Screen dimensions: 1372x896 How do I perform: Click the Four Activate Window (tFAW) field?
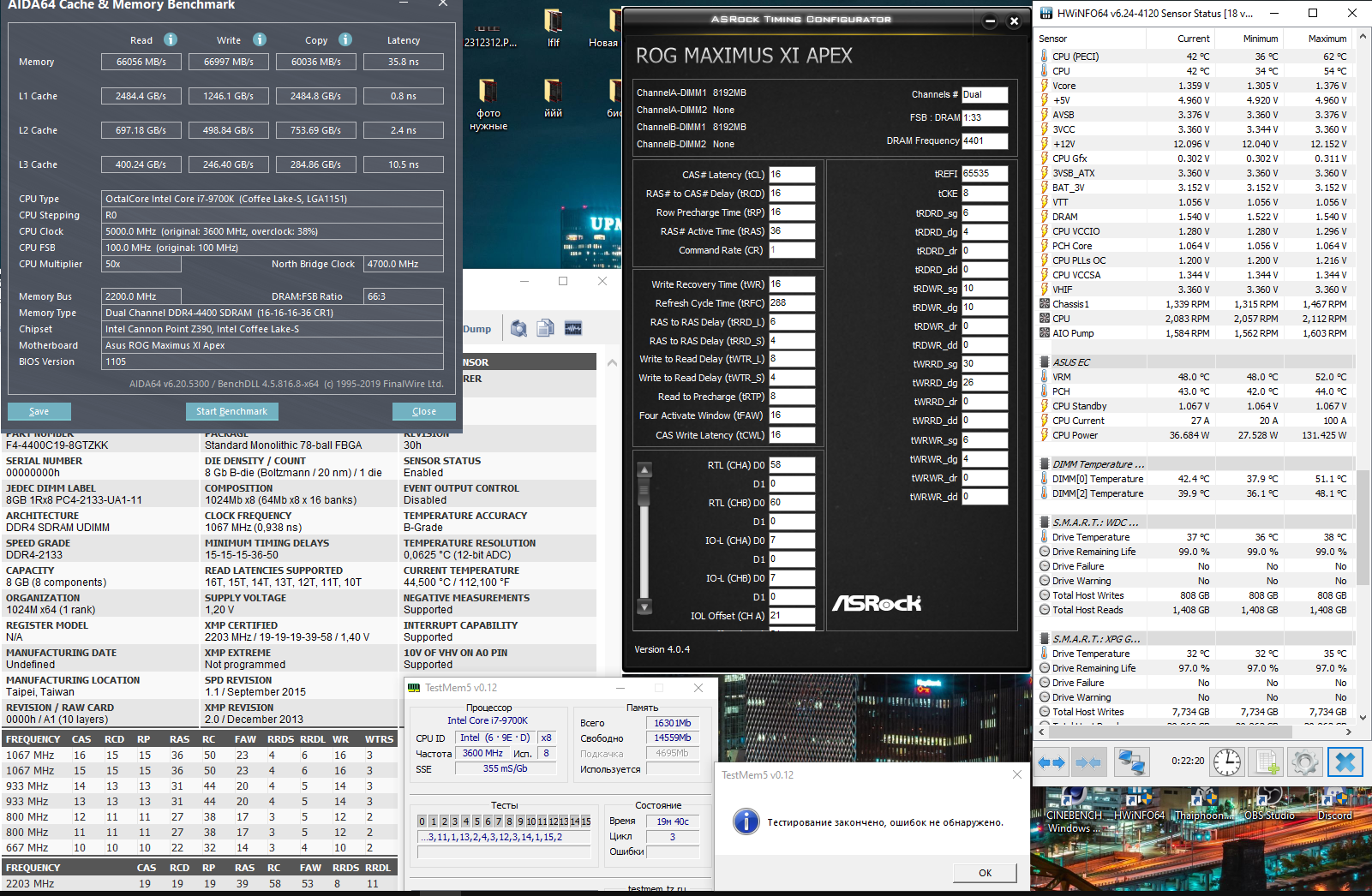[x=792, y=415]
